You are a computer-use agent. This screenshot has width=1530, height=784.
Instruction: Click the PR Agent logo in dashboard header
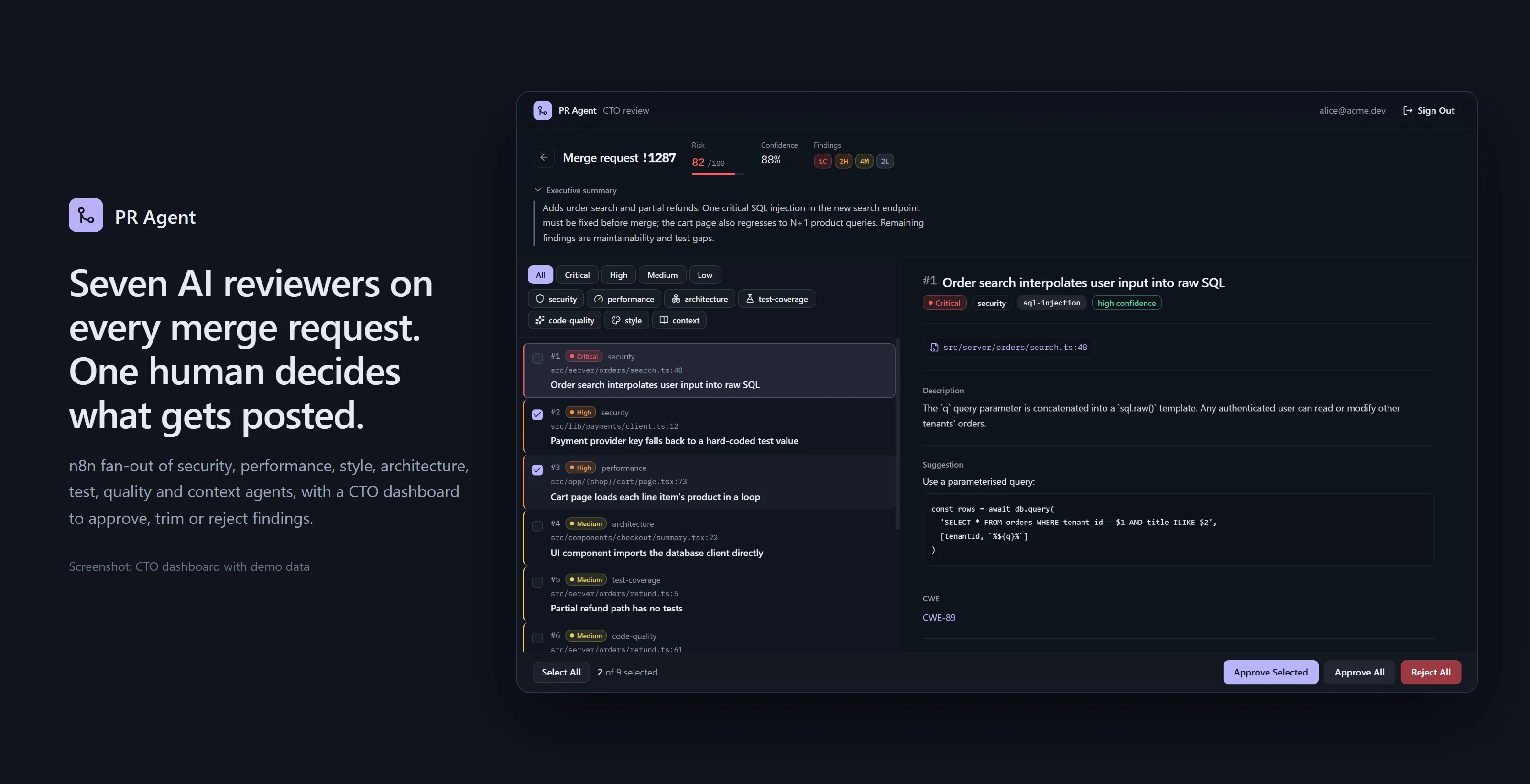tap(542, 110)
